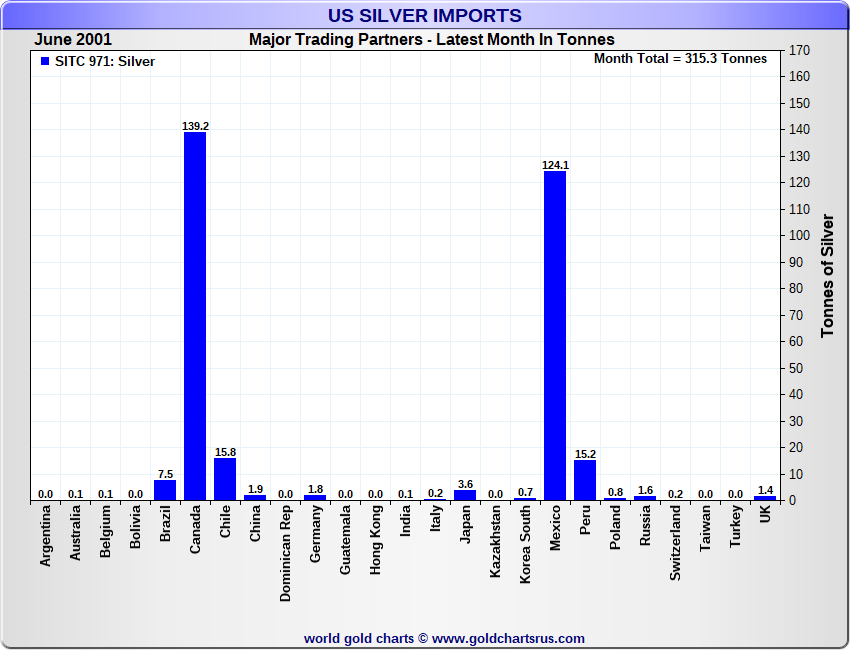This screenshot has width=850, height=650.
Task: Click the Brazil bar labeled 7.5
Action: click(165, 490)
